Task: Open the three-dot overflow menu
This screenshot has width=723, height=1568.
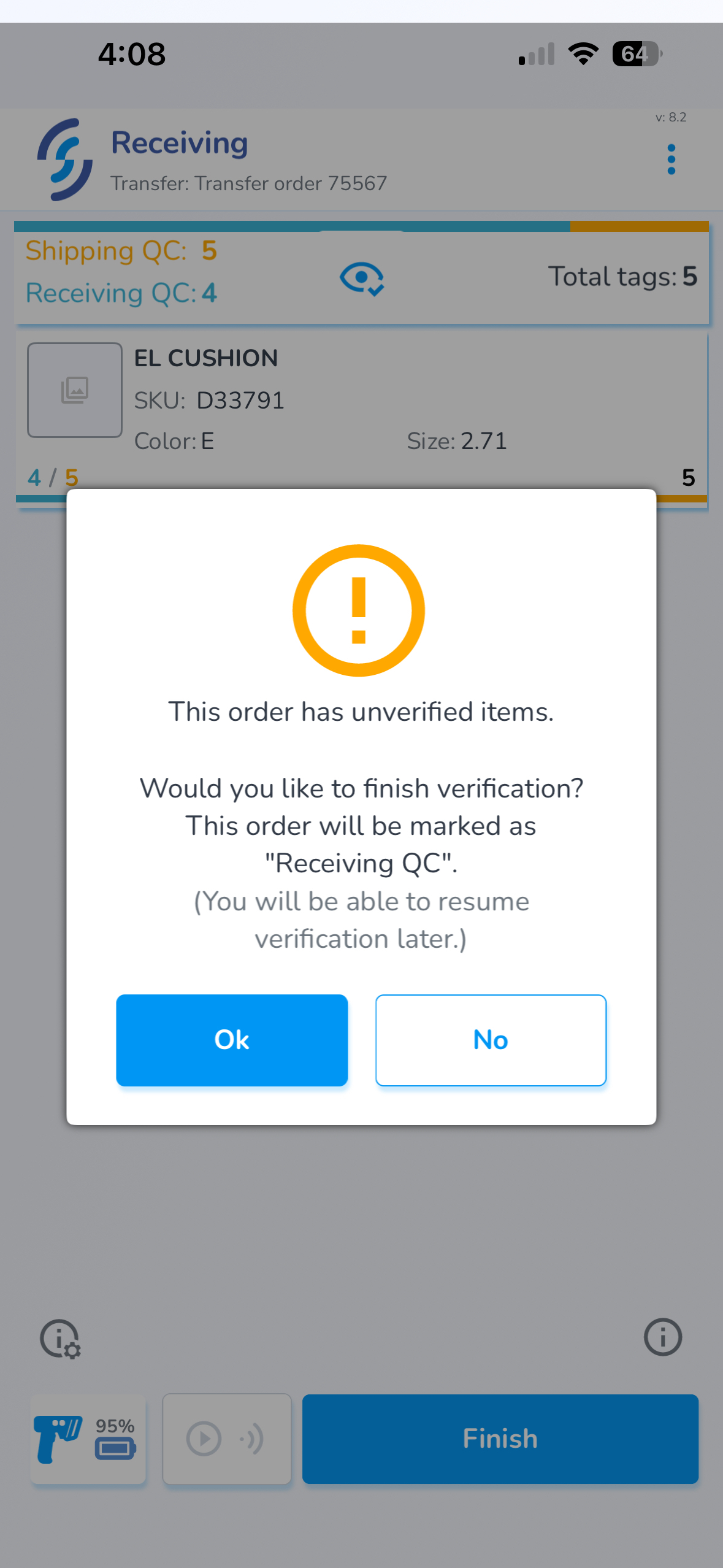Action: pyautogui.click(x=671, y=159)
